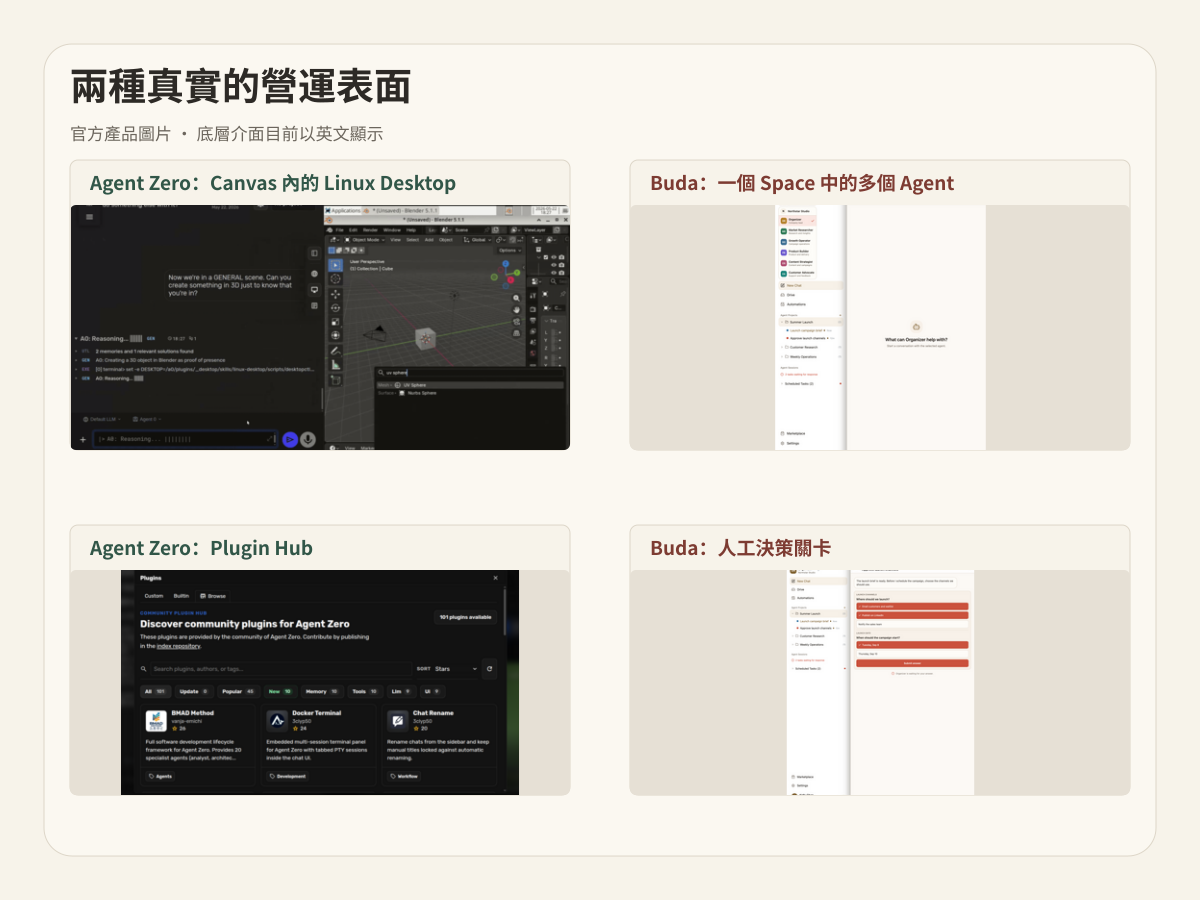
Task: Click the Agent Zero chat message input
Action: pyautogui.click(x=185, y=439)
